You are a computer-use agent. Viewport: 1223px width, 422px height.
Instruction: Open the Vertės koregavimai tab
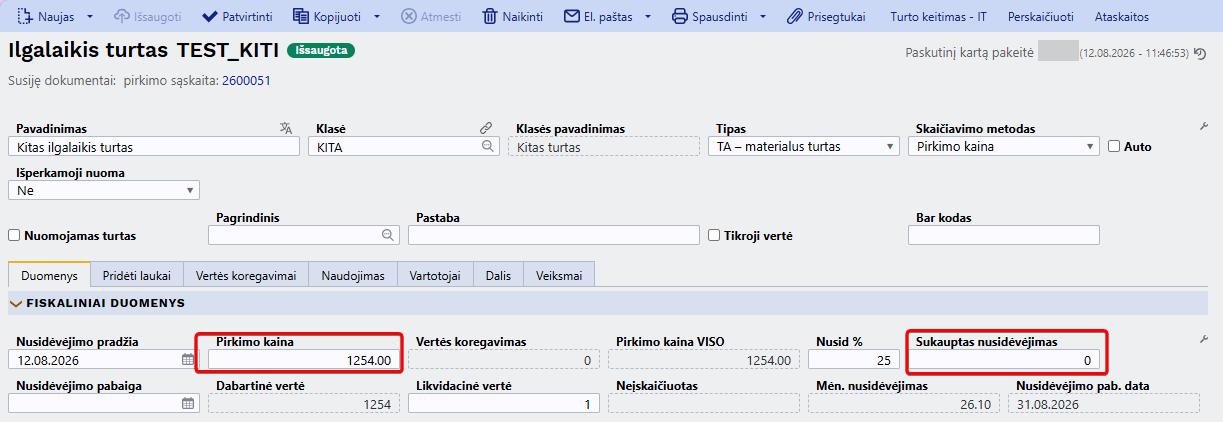click(x=247, y=275)
